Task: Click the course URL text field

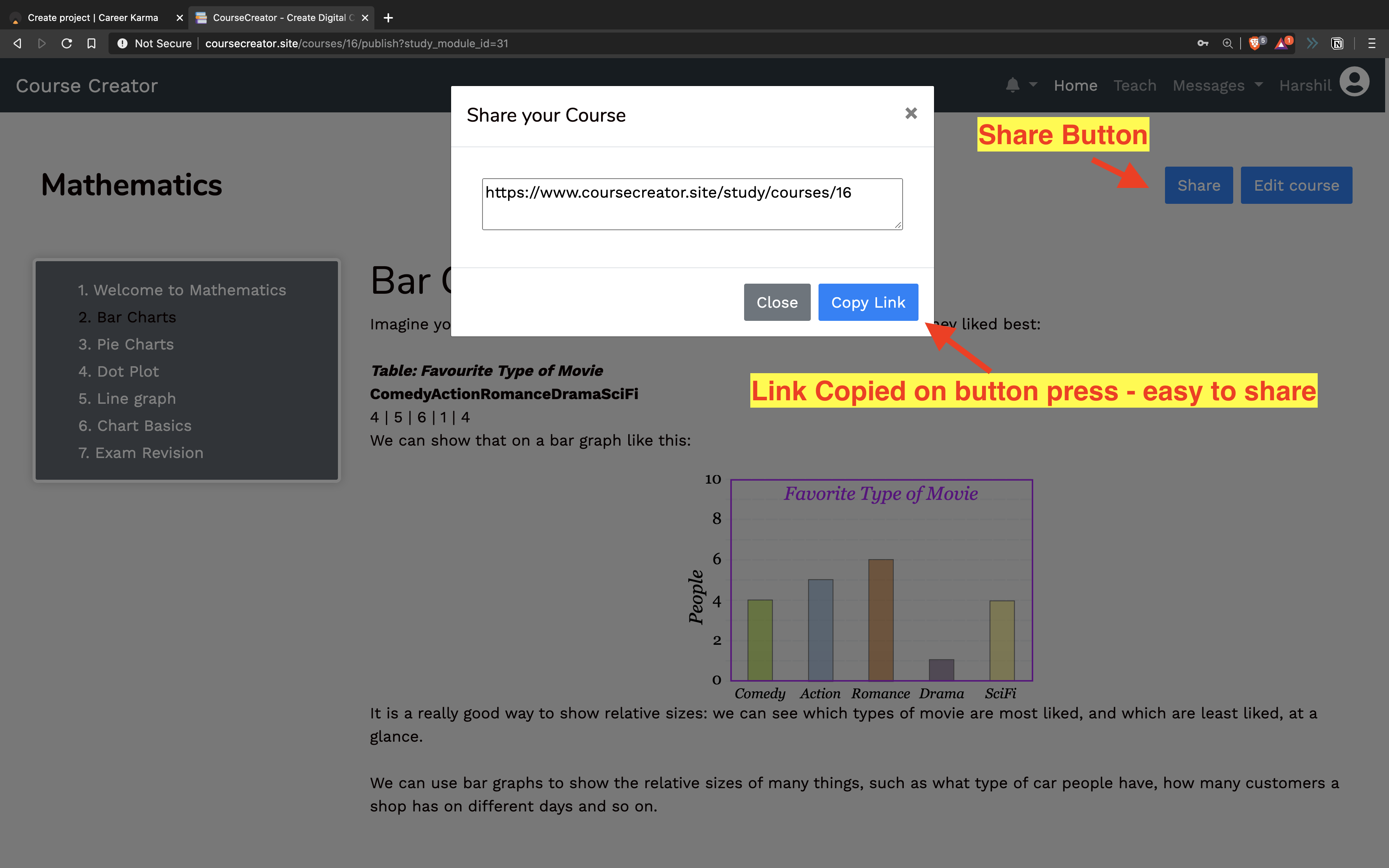Action: 692,204
